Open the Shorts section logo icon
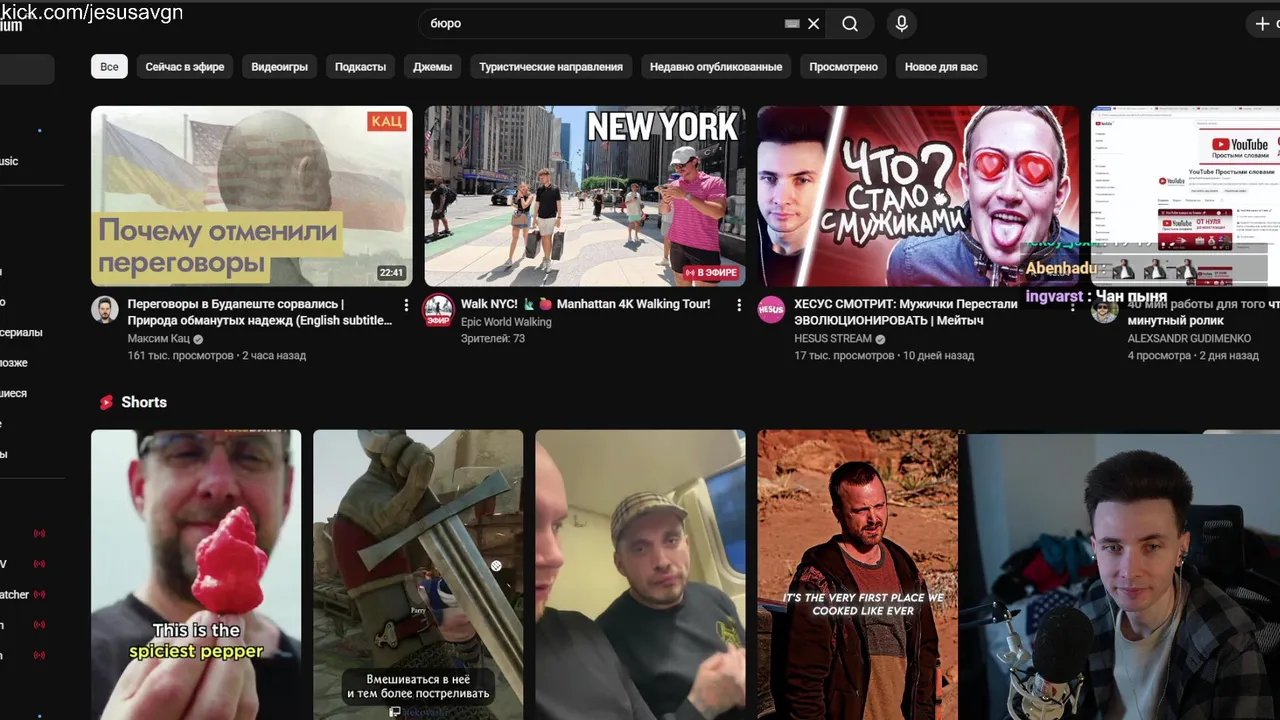1280x720 pixels. pyautogui.click(x=105, y=402)
